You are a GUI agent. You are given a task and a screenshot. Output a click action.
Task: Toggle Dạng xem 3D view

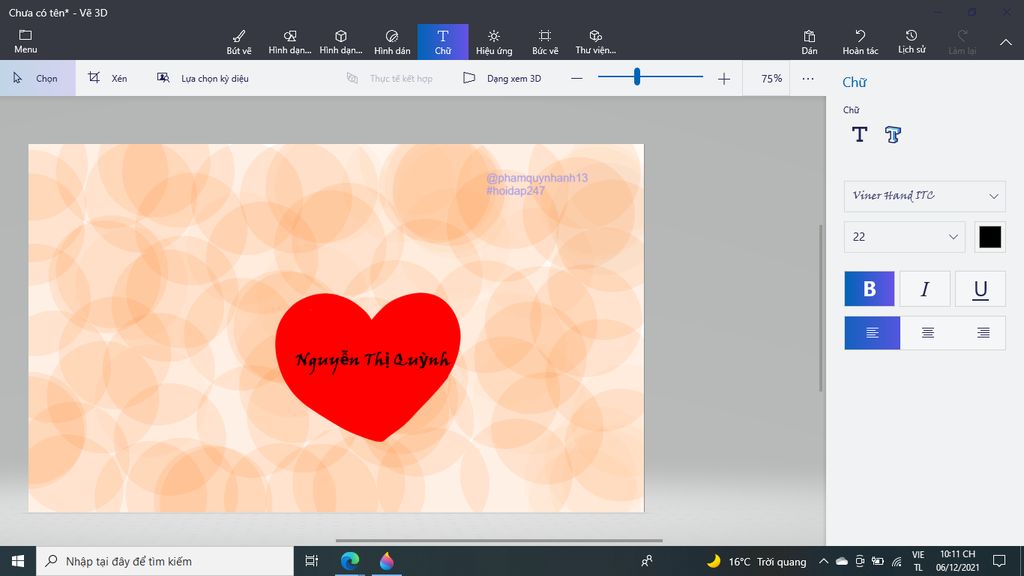point(502,78)
